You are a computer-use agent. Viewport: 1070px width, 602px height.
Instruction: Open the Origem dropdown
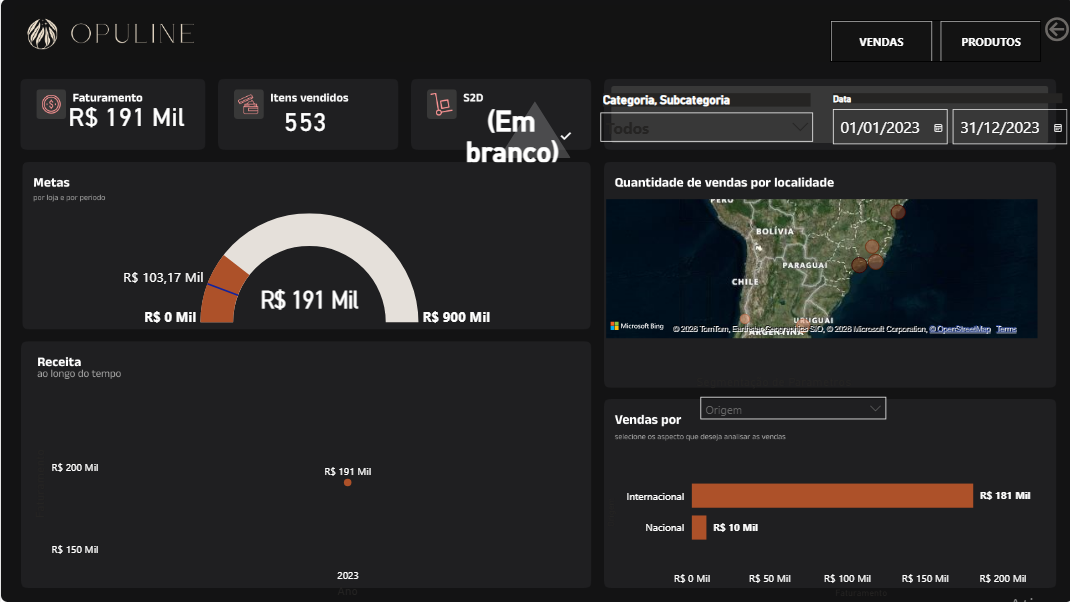pos(793,408)
